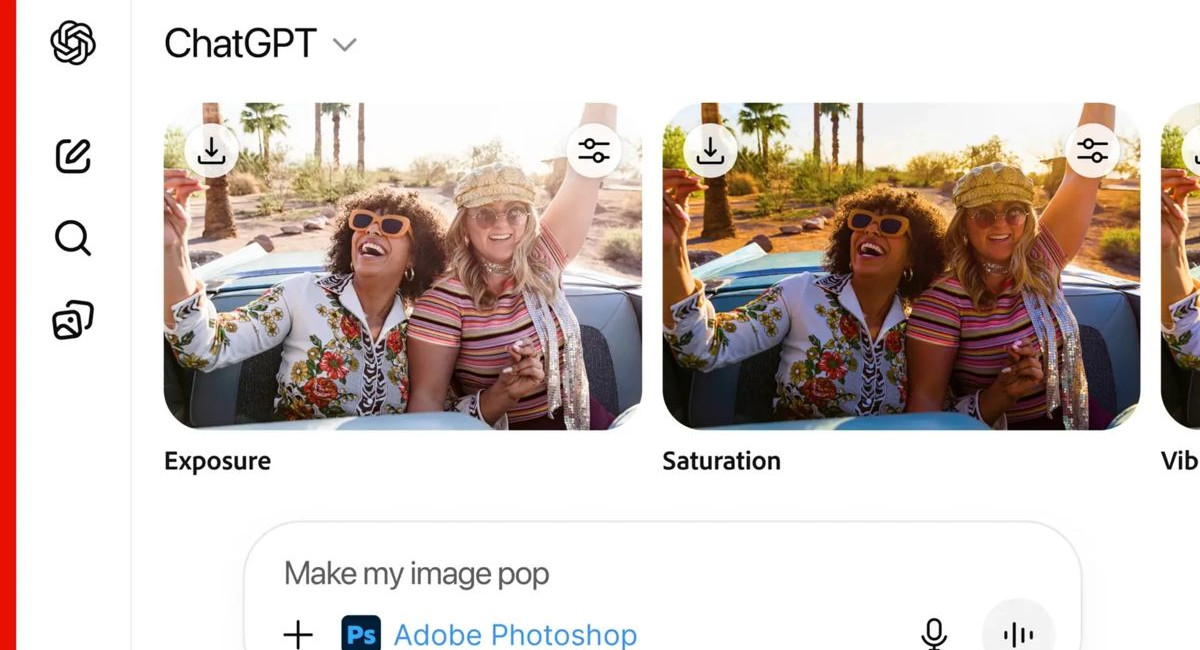Attach a file using the plus icon

tap(298, 633)
